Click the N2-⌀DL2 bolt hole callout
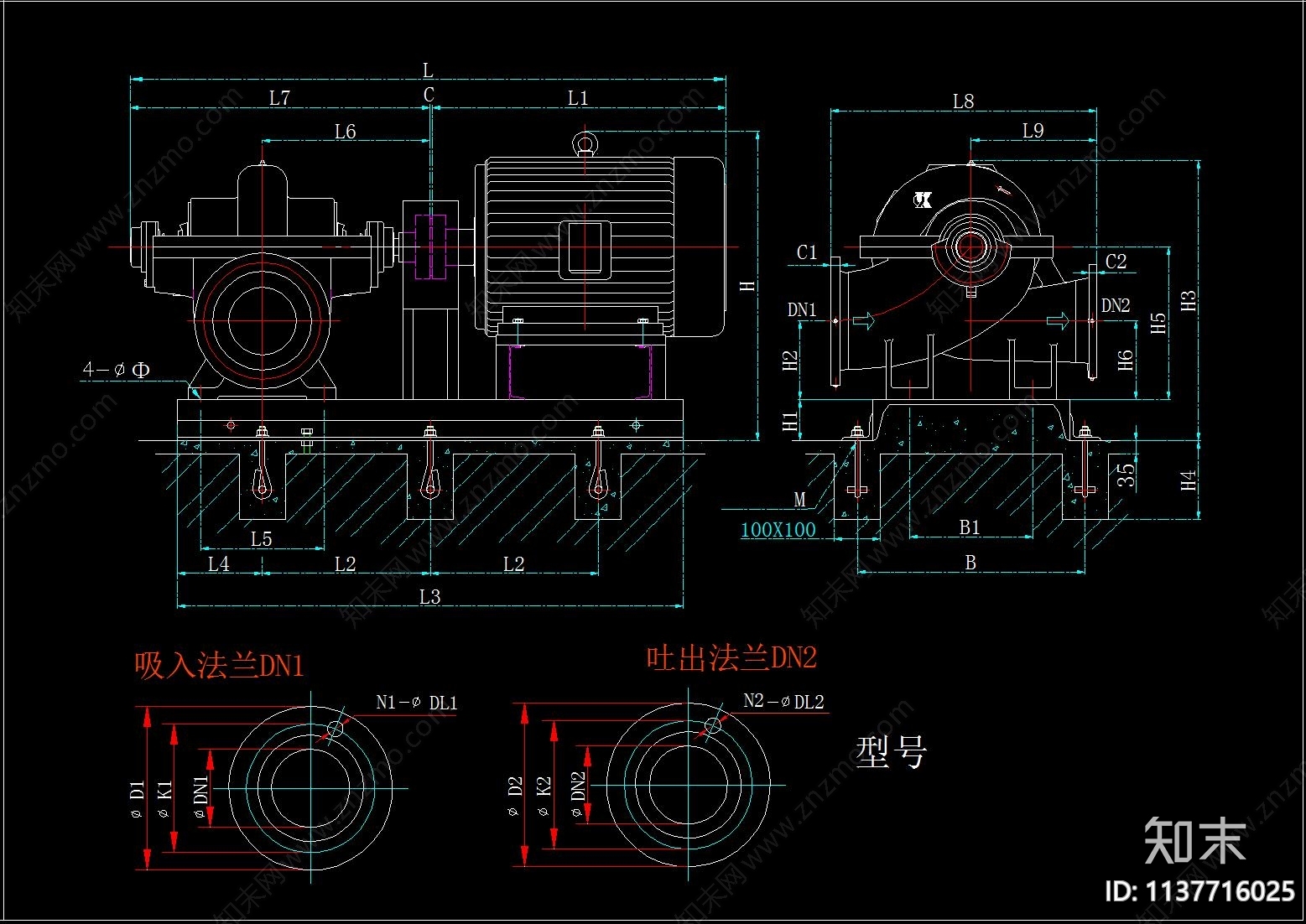This screenshot has width=1306, height=924. (x=784, y=702)
